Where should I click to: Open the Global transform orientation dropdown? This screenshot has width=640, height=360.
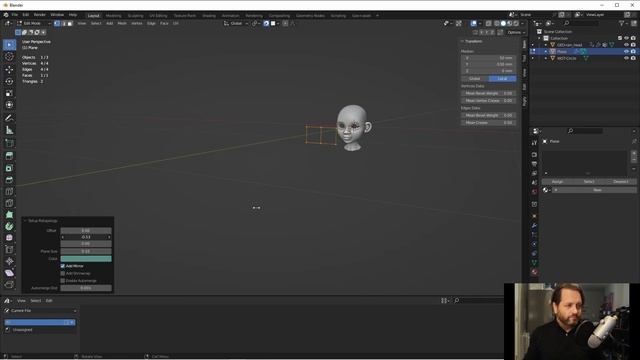coord(236,23)
